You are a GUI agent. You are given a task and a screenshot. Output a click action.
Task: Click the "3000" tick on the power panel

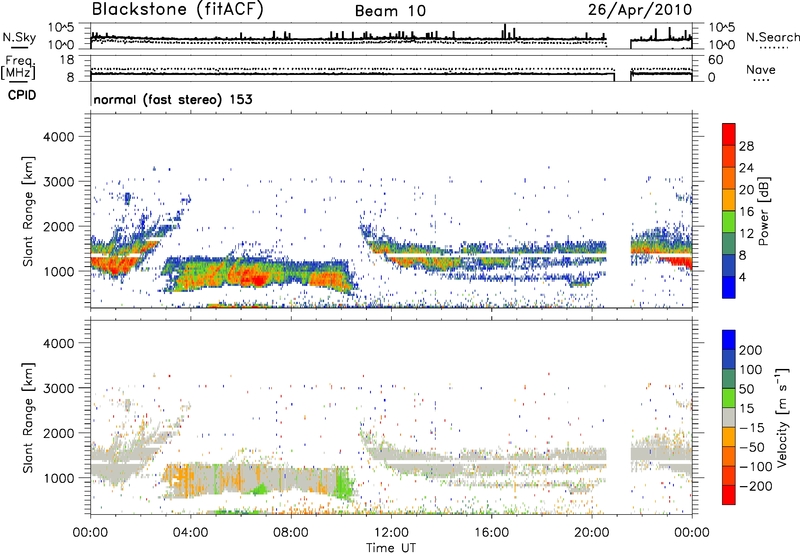click(x=58, y=182)
